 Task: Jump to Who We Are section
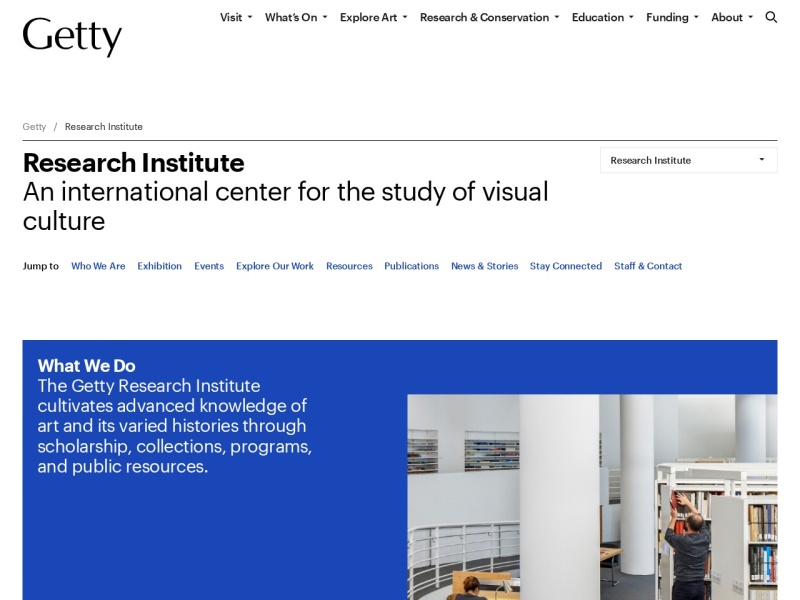click(98, 266)
